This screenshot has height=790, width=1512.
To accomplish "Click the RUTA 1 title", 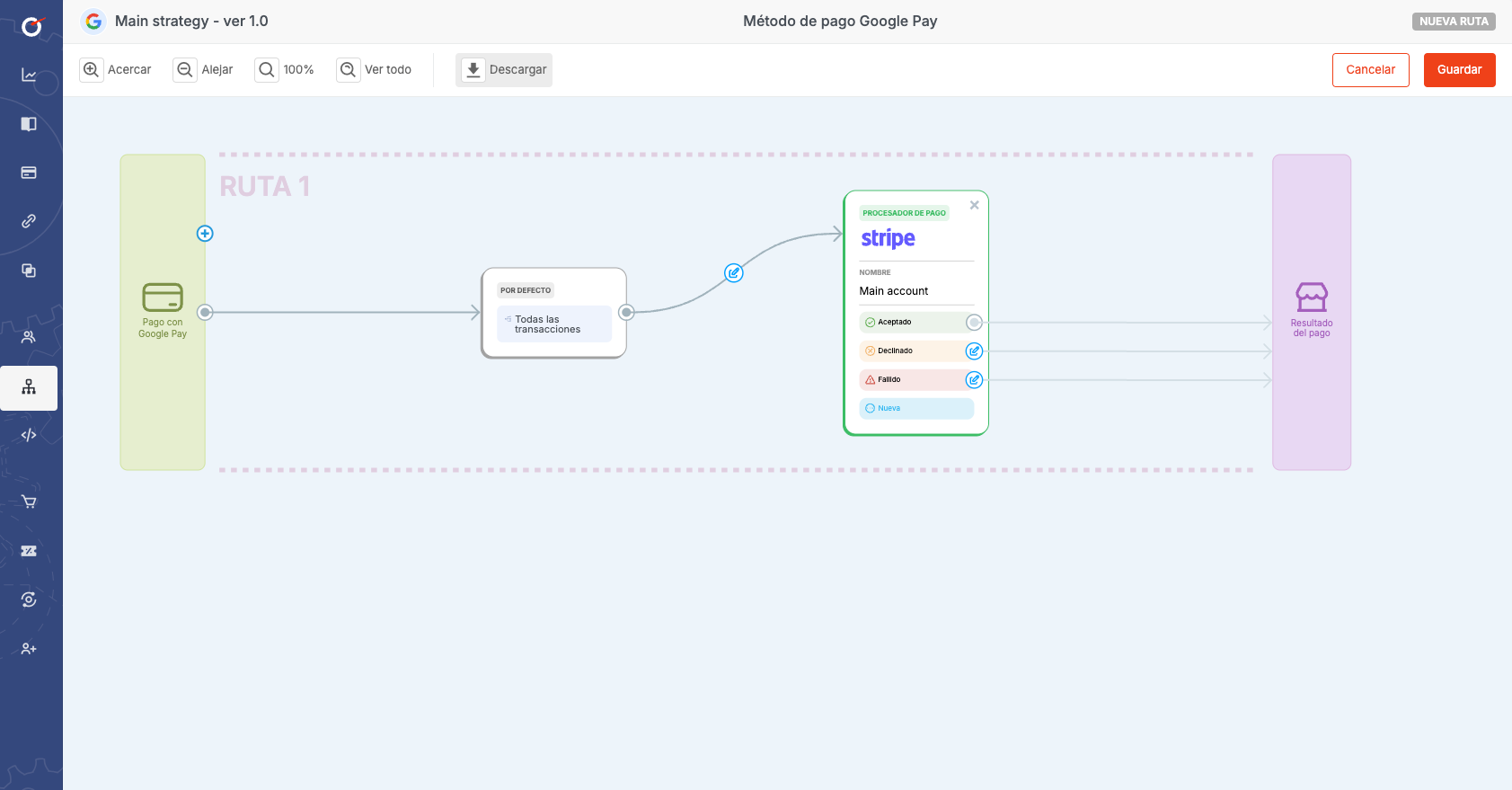I will click(x=265, y=187).
